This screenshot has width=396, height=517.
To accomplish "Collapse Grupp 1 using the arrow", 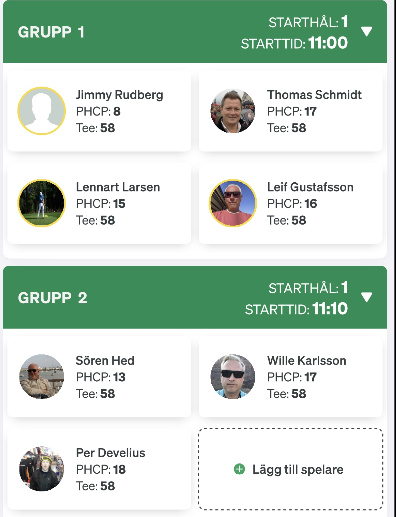I will [x=366, y=32].
